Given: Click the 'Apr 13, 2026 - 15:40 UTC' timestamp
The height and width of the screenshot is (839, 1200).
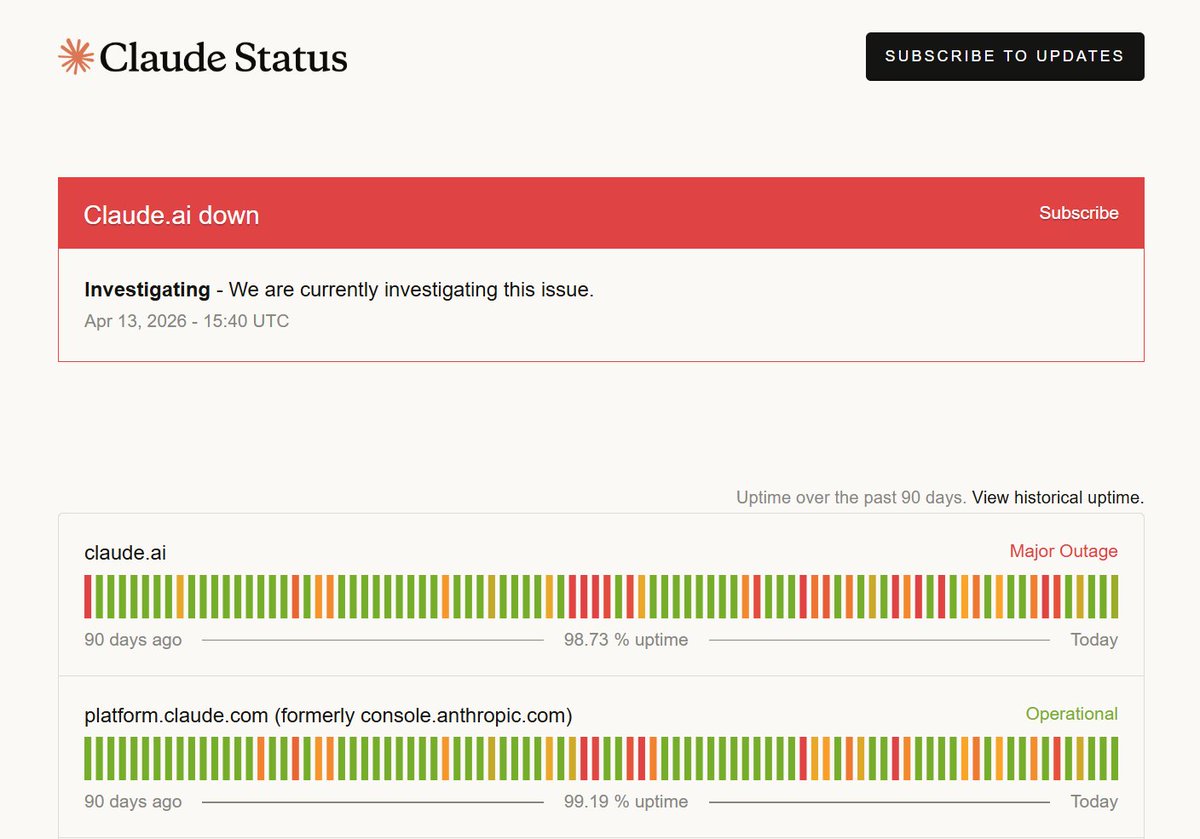Looking at the screenshot, I should point(187,321).
